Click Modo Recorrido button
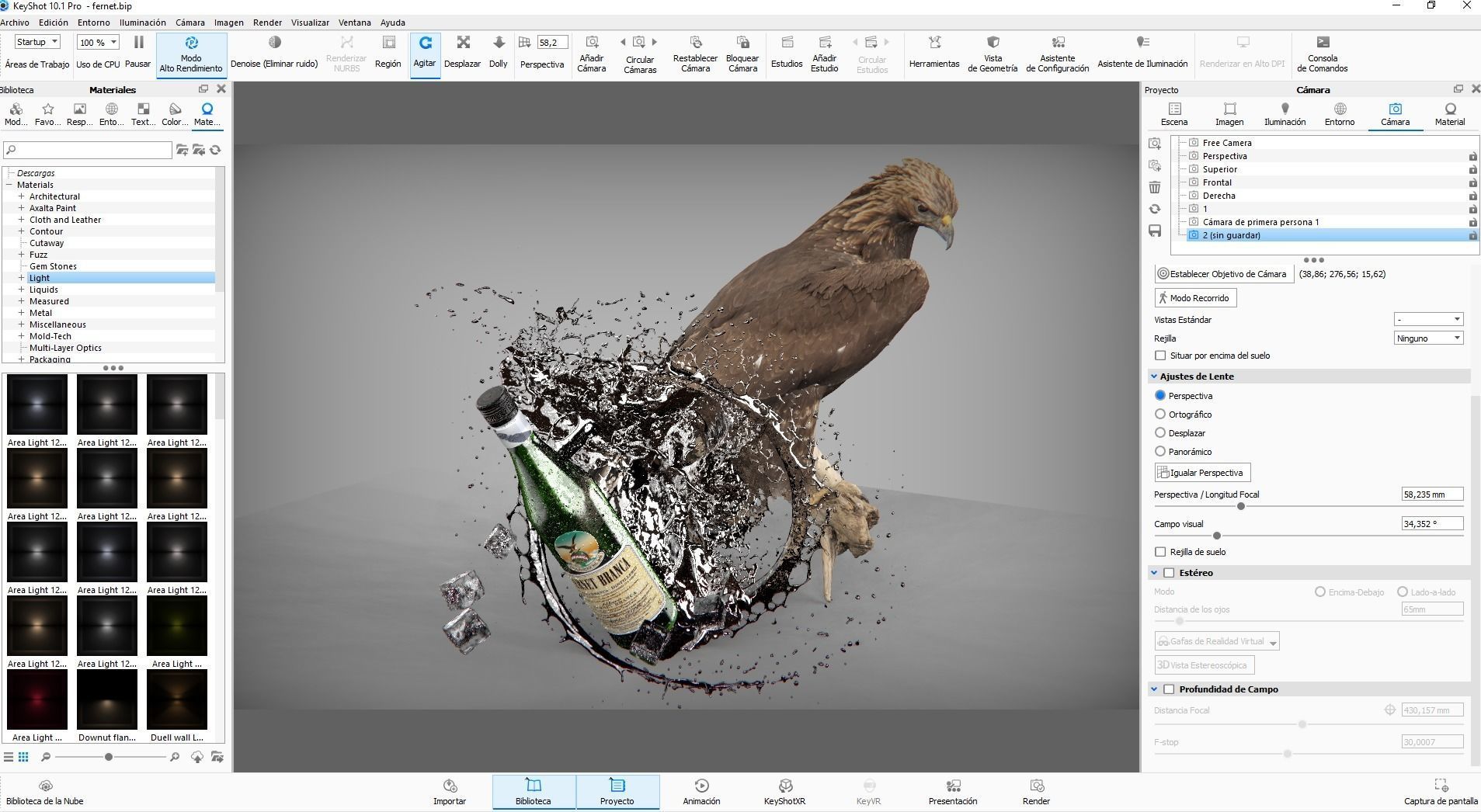The width and height of the screenshot is (1481, 812). coord(1195,298)
